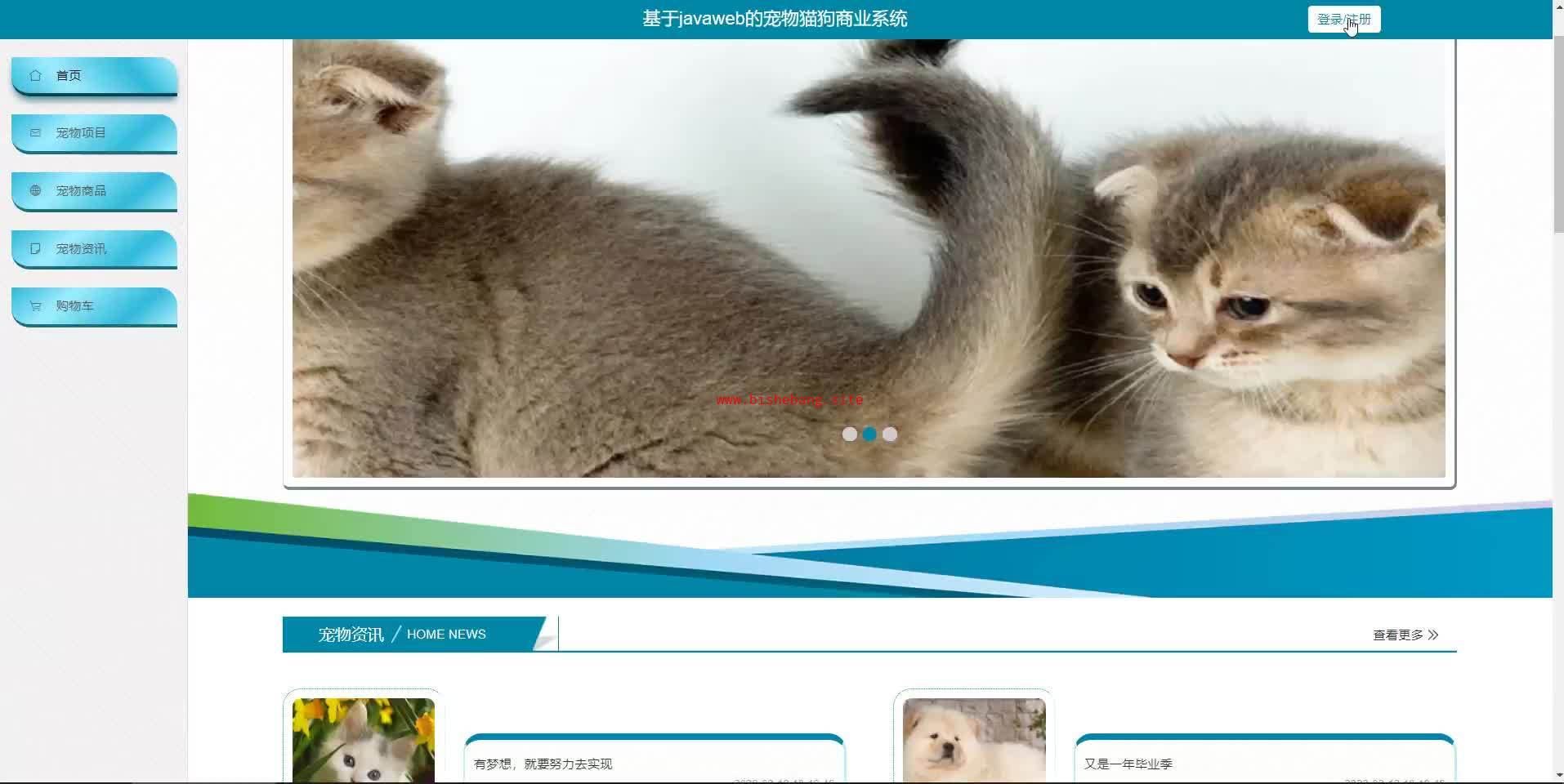Click the vertical scrollbar thumb
The height and width of the screenshot is (784, 1564).
(x=1558, y=135)
